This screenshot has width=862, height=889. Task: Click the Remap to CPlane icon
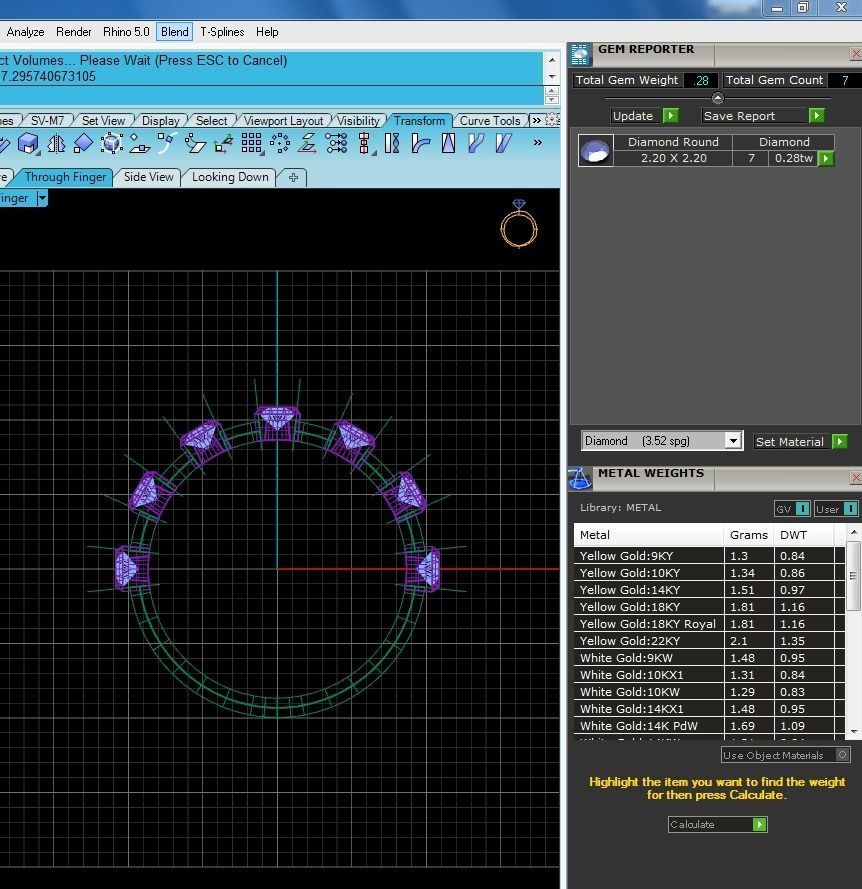223,143
